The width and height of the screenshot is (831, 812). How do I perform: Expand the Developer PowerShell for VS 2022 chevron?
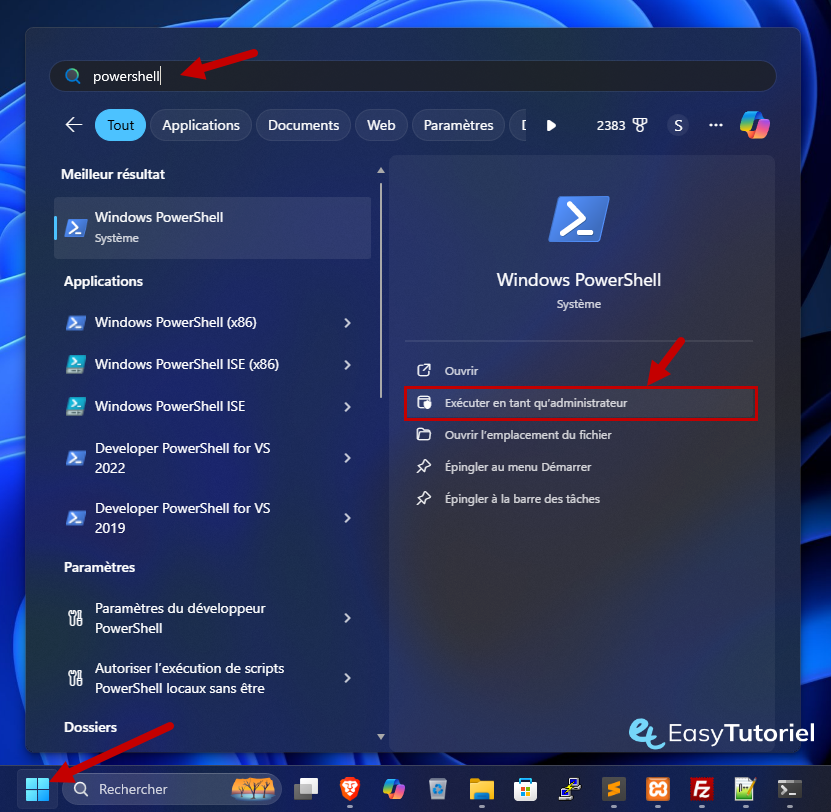coord(348,458)
